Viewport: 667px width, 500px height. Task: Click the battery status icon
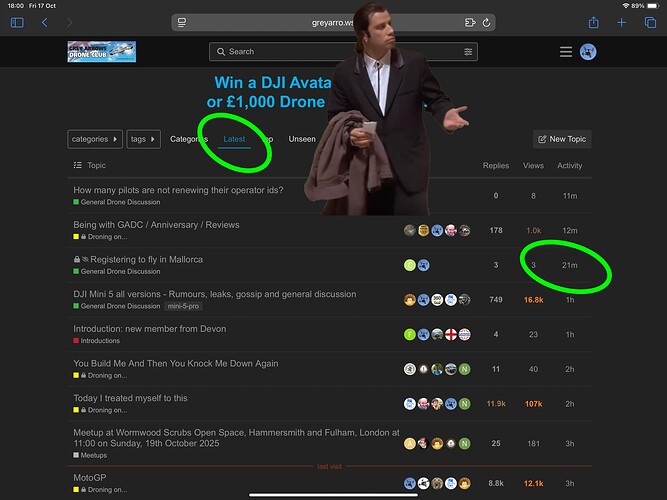click(653, 6)
